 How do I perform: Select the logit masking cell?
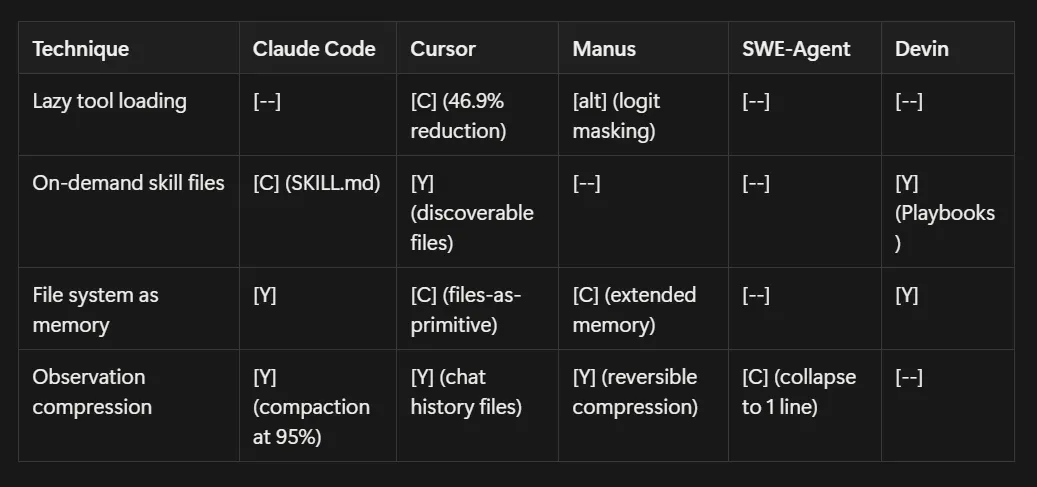tap(616, 114)
